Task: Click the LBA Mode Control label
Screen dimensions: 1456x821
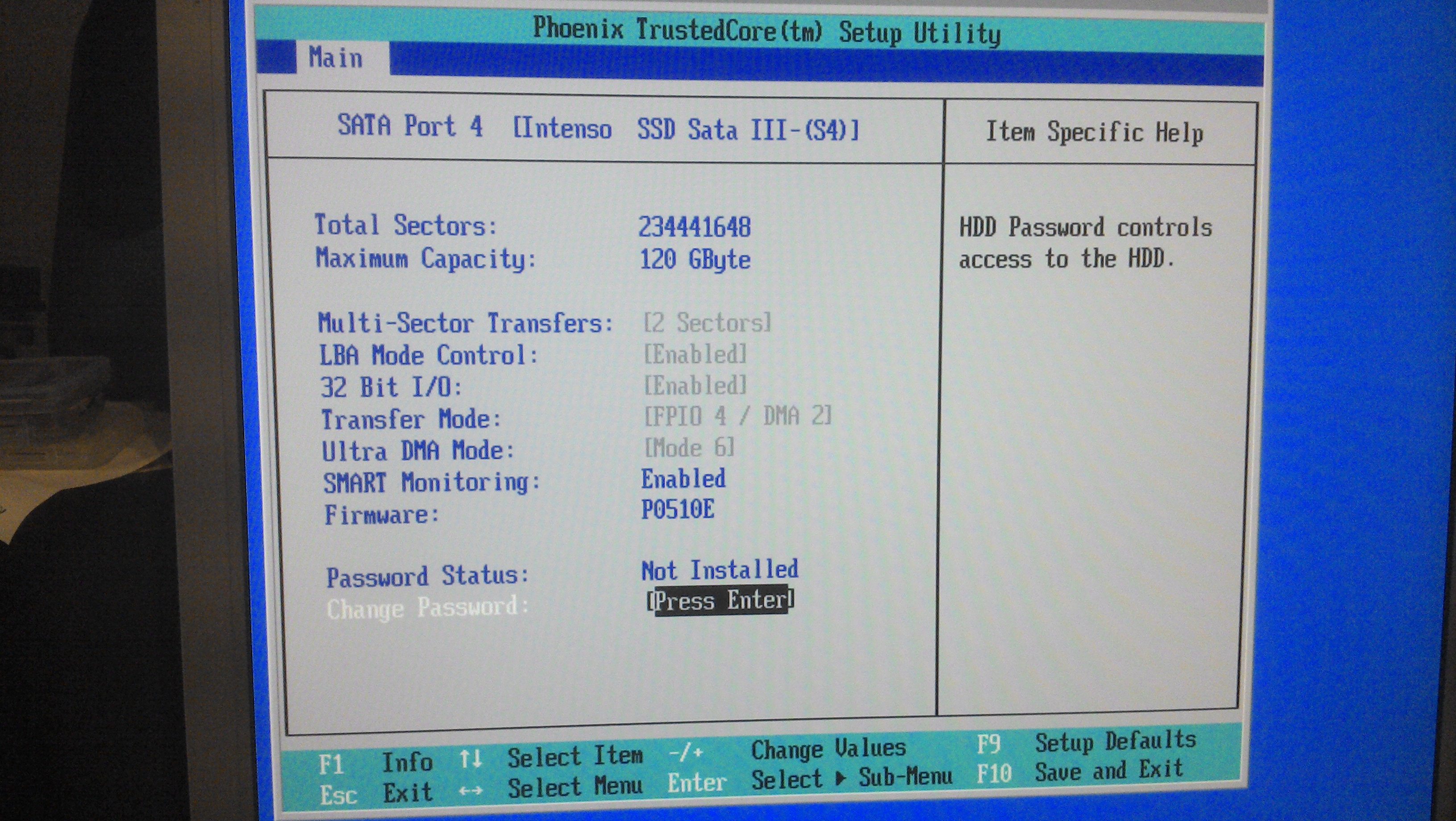Action: pos(429,356)
